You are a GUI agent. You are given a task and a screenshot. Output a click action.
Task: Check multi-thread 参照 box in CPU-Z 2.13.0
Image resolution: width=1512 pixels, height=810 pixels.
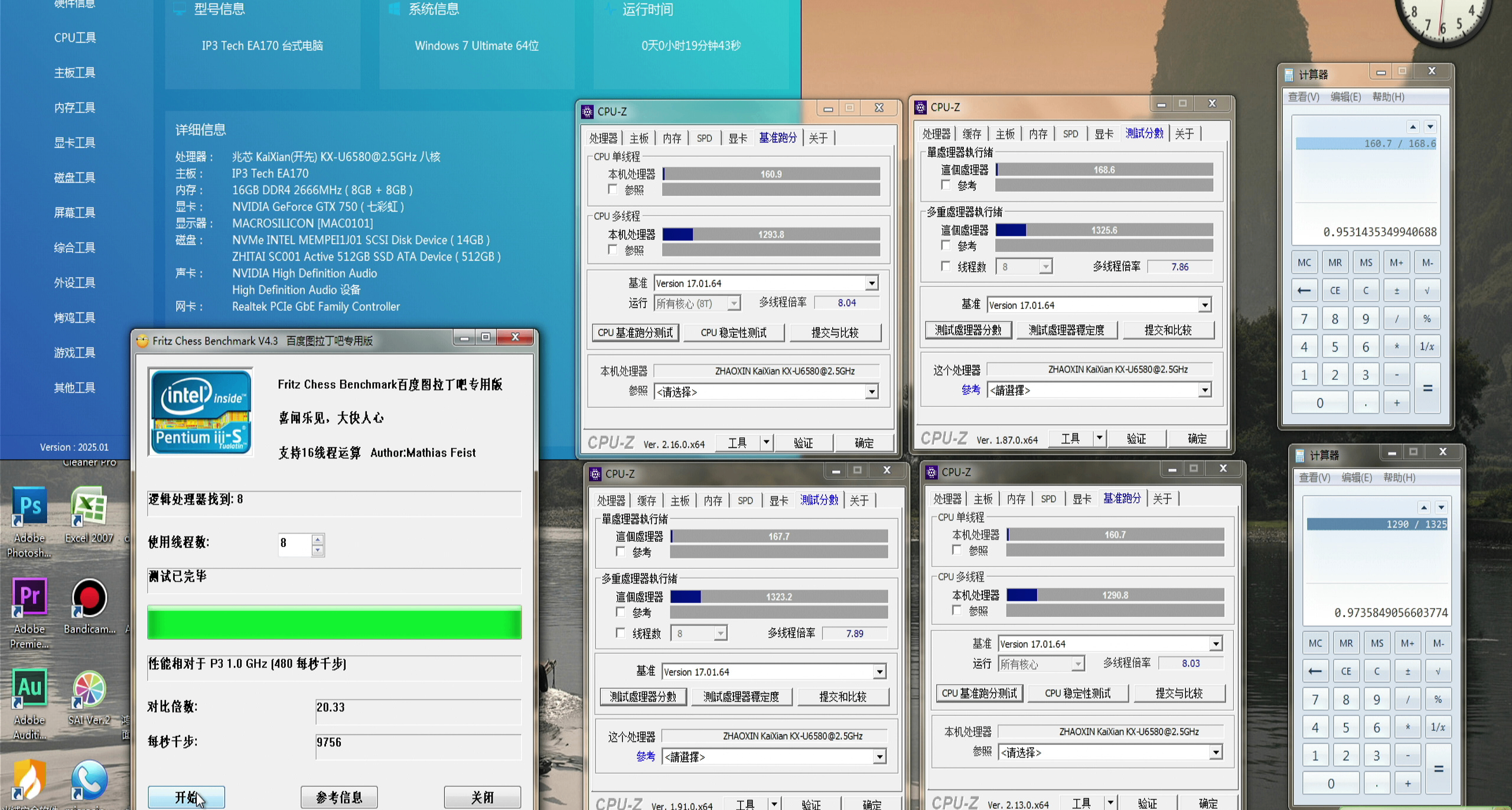(x=956, y=610)
